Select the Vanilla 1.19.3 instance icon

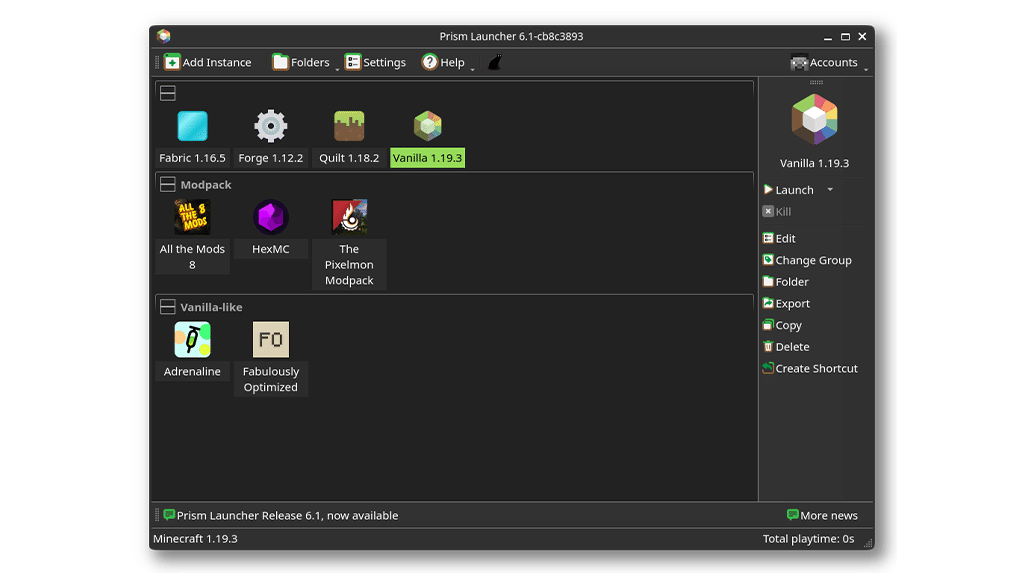coord(427,126)
